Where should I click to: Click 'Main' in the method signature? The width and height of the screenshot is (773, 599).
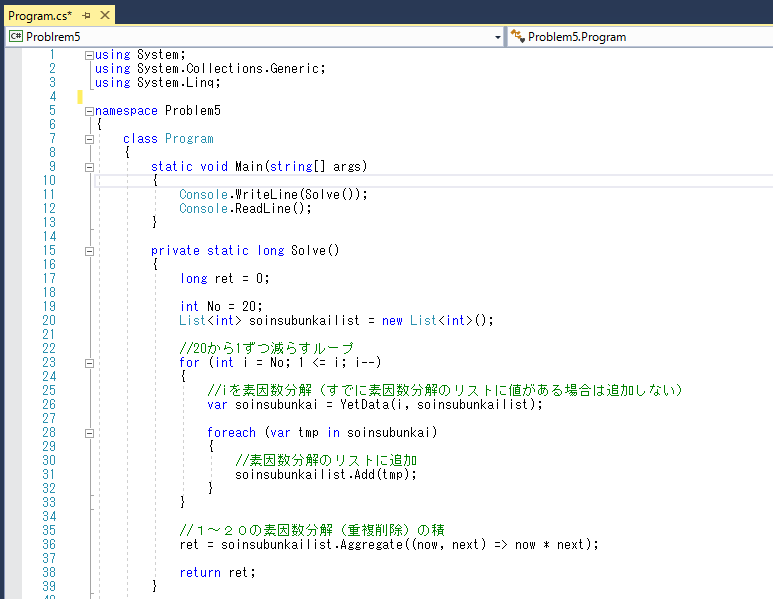[249, 167]
